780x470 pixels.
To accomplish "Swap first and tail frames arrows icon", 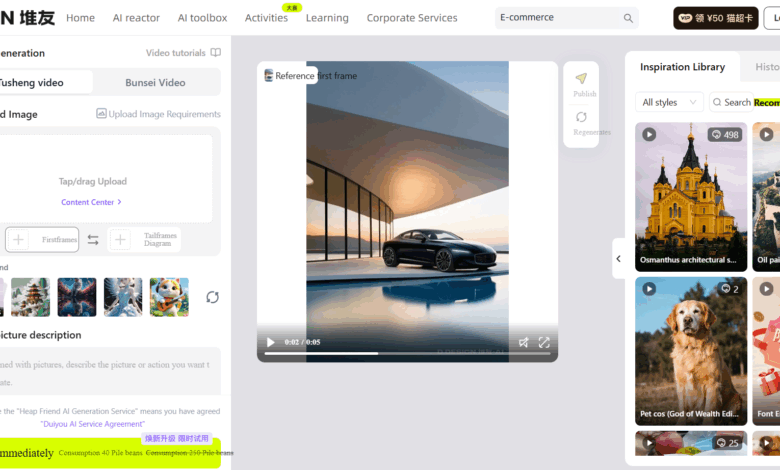I will pyautogui.click(x=93, y=240).
